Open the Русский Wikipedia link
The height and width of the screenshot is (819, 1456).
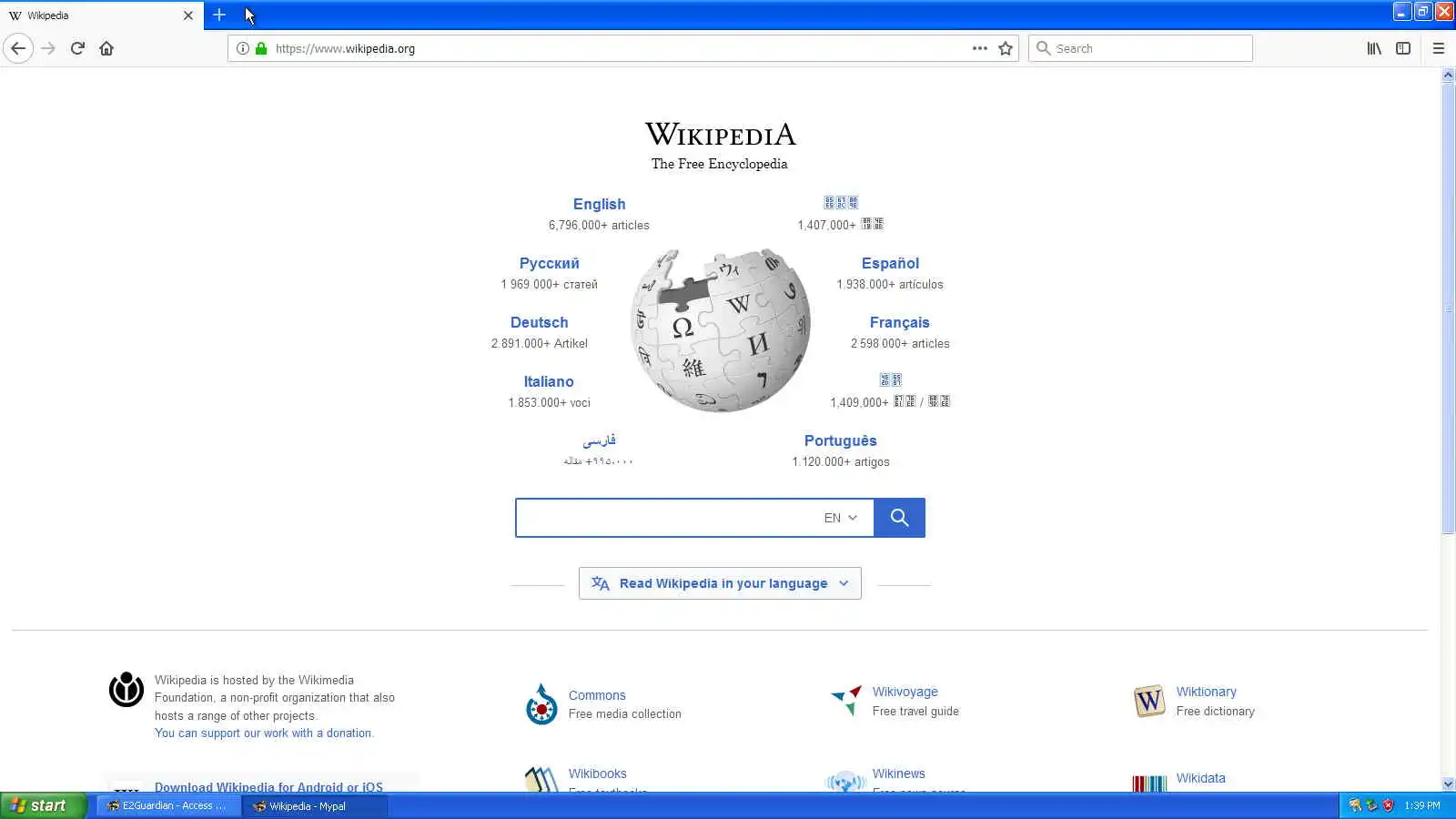549,263
